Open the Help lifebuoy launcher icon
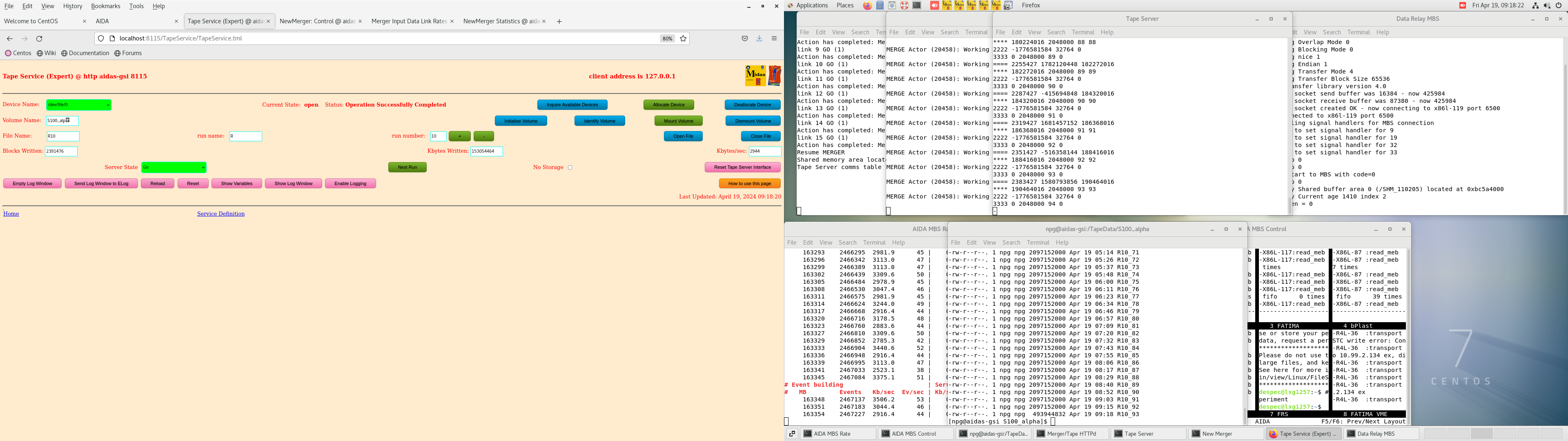 tap(904, 5)
